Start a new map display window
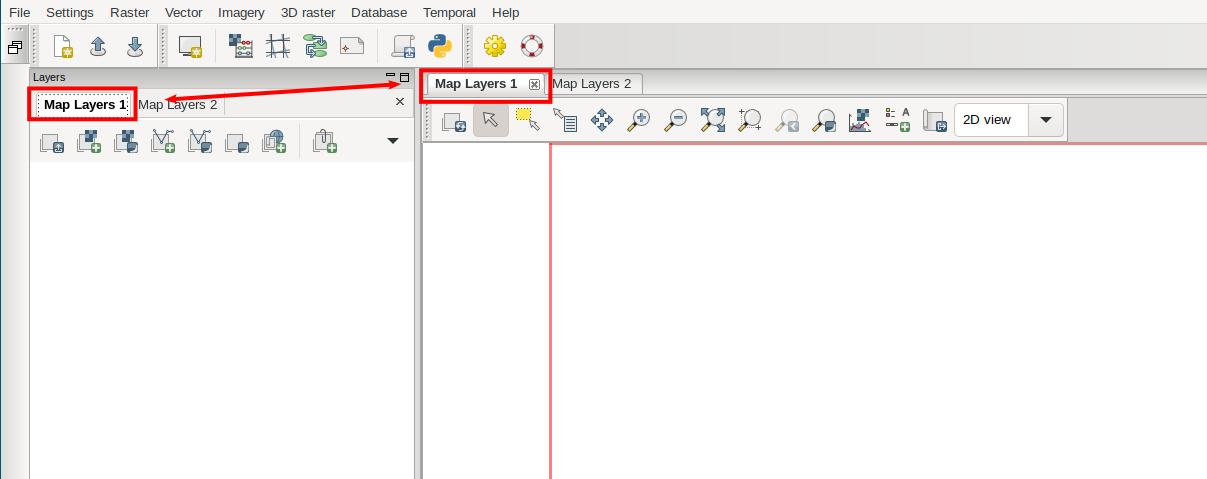The width and height of the screenshot is (1207, 479). [x=190, y=46]
